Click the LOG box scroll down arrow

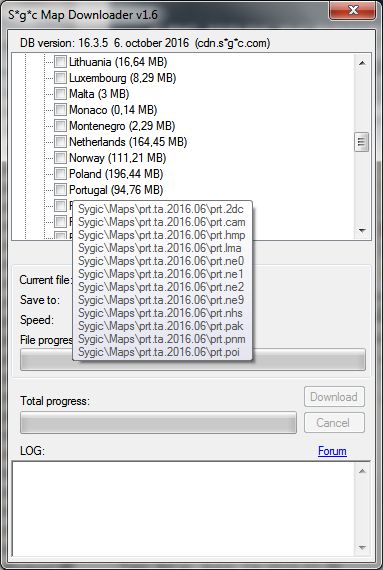[362, 547]
